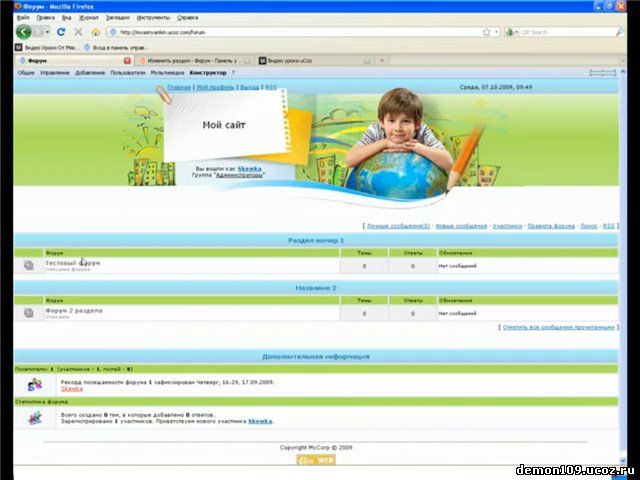Image resolution: width=640 pixels, height=480 pixels.
Task: Click the RSS link in the header
Action: 271,87
